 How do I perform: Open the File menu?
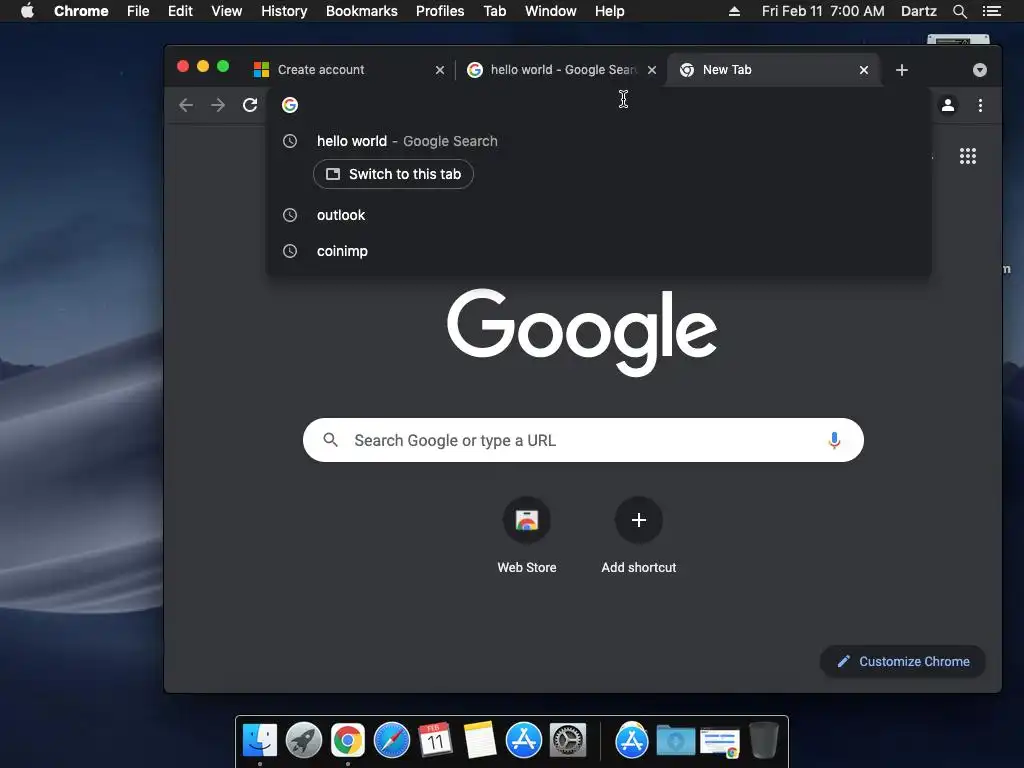(x=138, y=11)
